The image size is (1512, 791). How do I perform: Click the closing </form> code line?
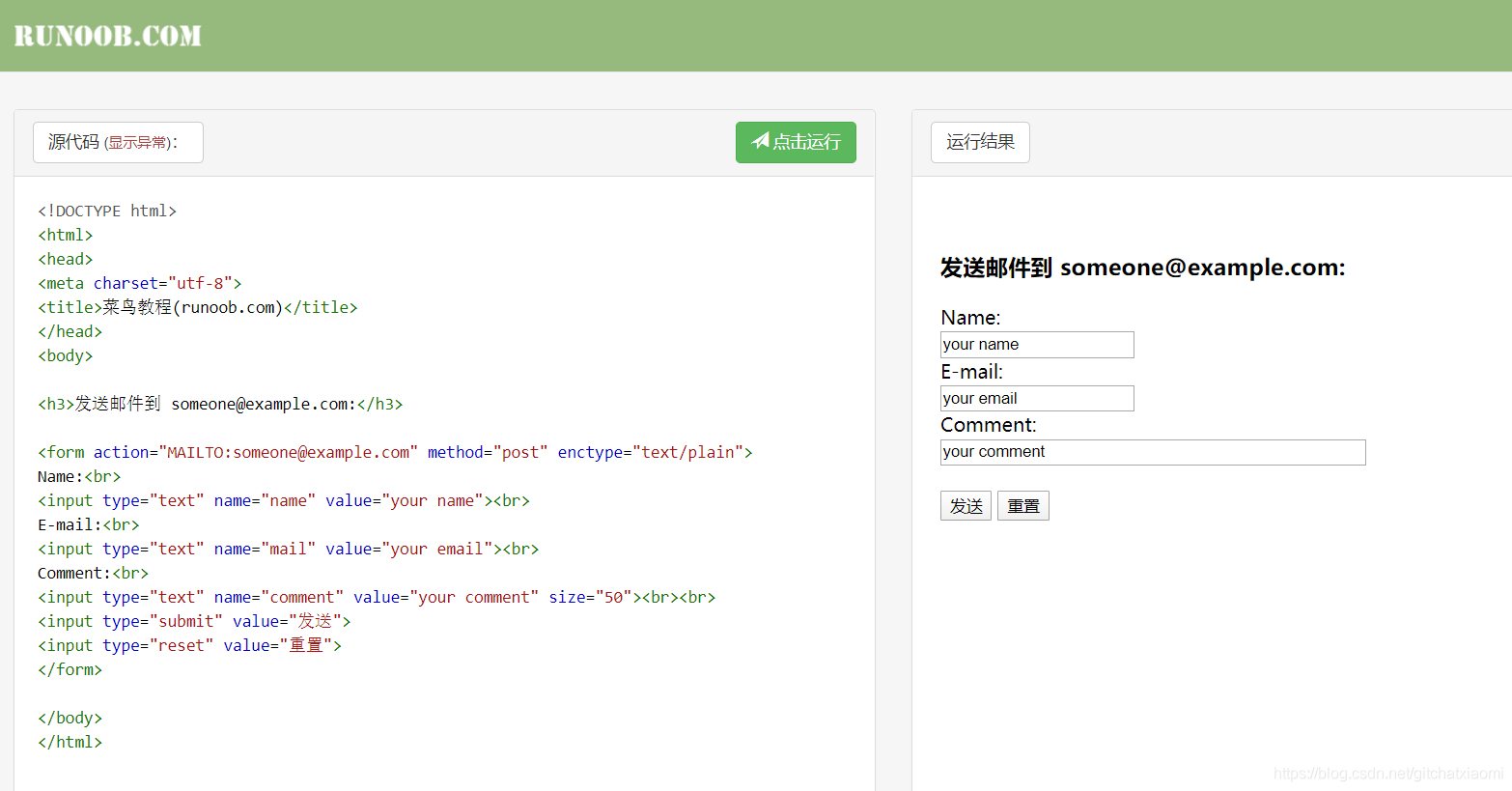click(70, 669)
